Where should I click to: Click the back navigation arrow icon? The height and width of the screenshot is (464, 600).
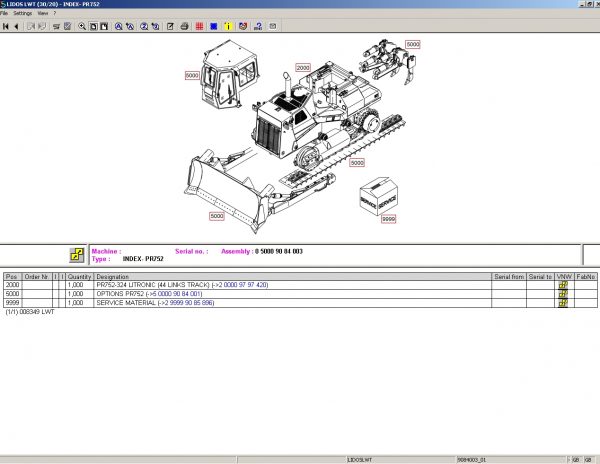(16, 26)
